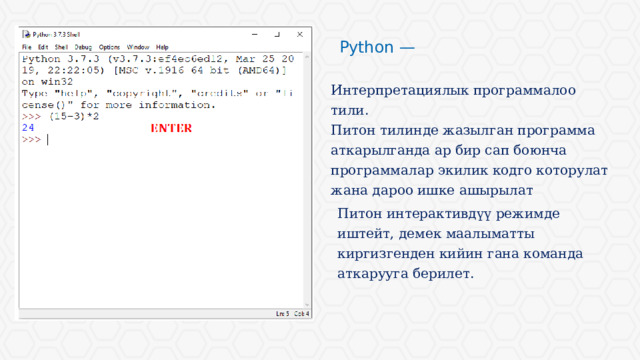Click the scroll up arrow in shell
The width and height of the screenshot is (640, 360).
307,58
